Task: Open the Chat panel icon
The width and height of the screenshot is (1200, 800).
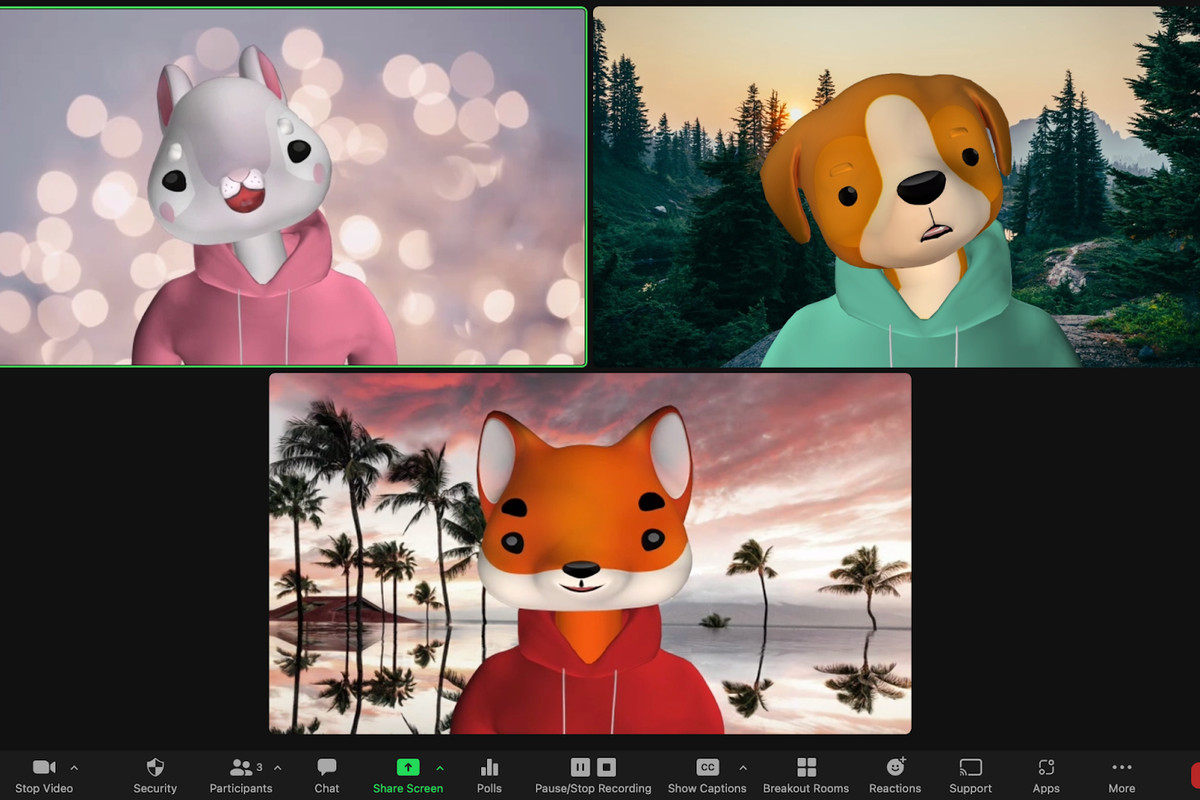Action: click(x=326, y=766)
